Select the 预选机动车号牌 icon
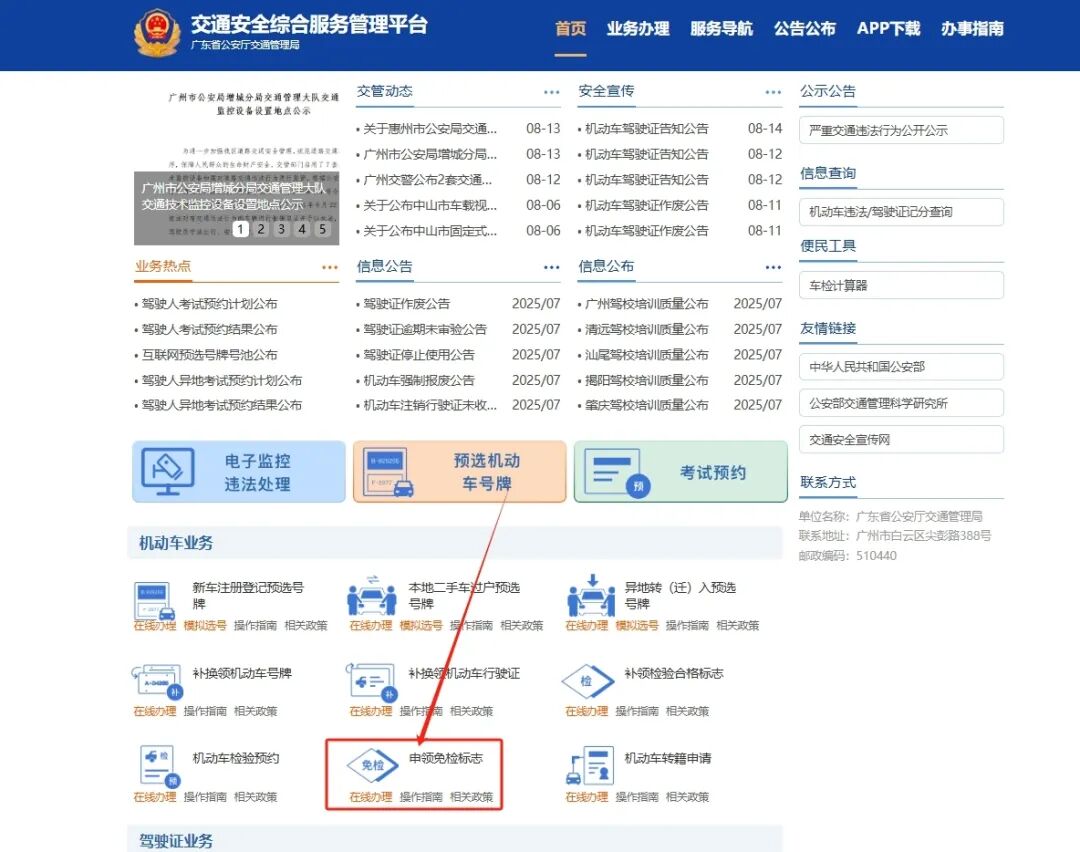Viewport: 1080px width, 852px height. (x=460, y=470)
